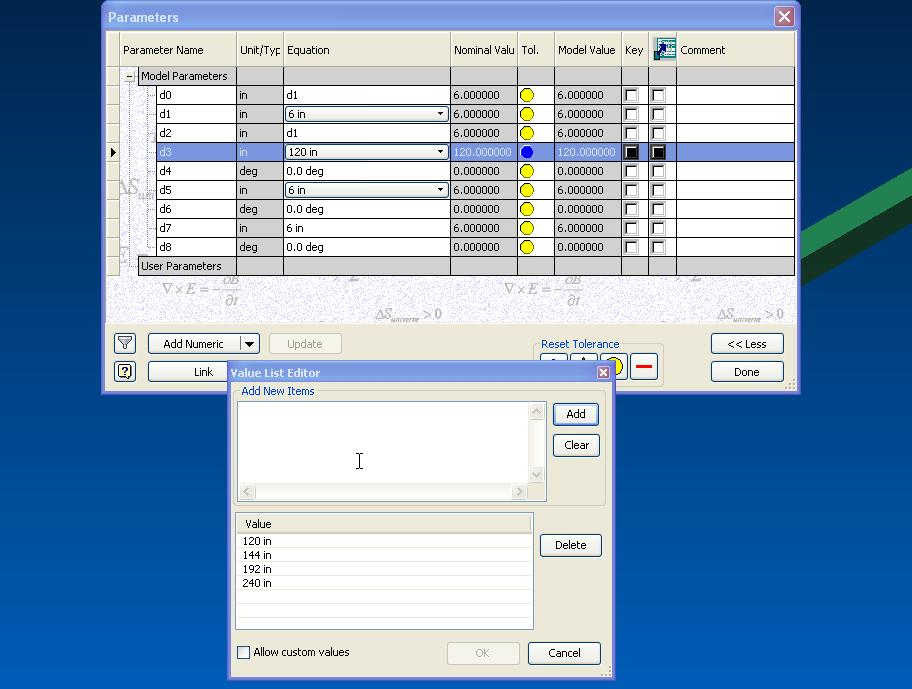
Task: Click the row selector arrow beside d3
Action: tap(112, 151)
